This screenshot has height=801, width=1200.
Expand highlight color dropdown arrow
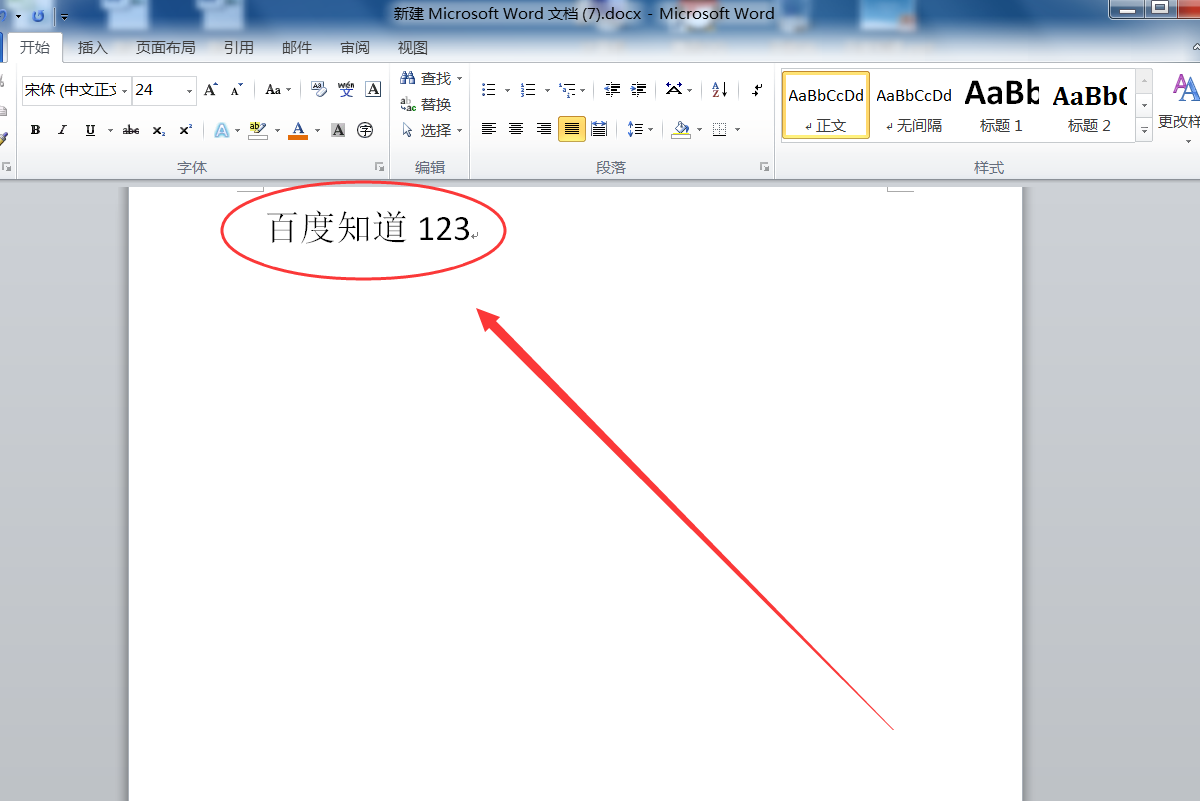tap(275, 130)
